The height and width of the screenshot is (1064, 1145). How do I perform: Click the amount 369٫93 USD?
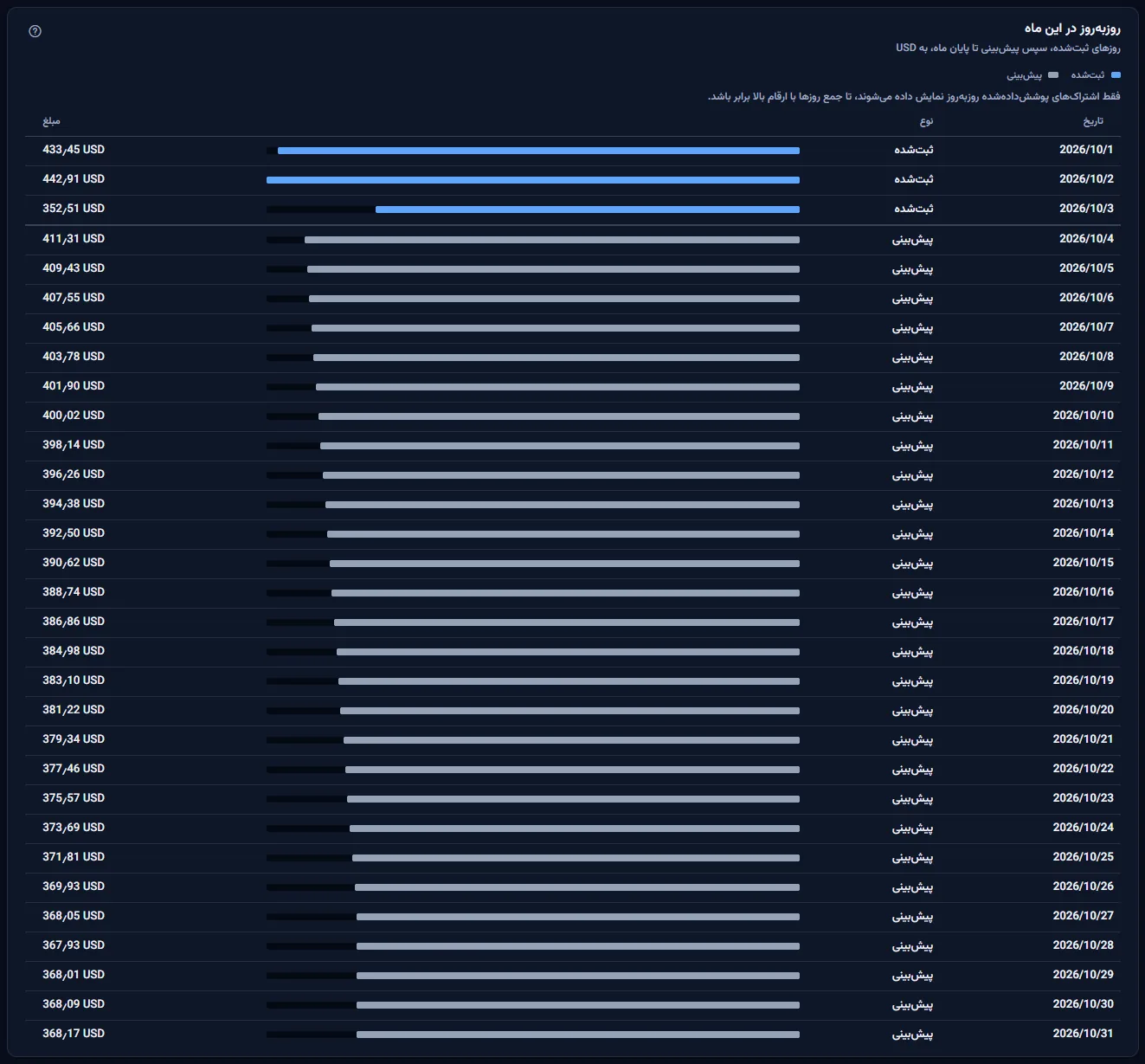click(x=74, y=887)
